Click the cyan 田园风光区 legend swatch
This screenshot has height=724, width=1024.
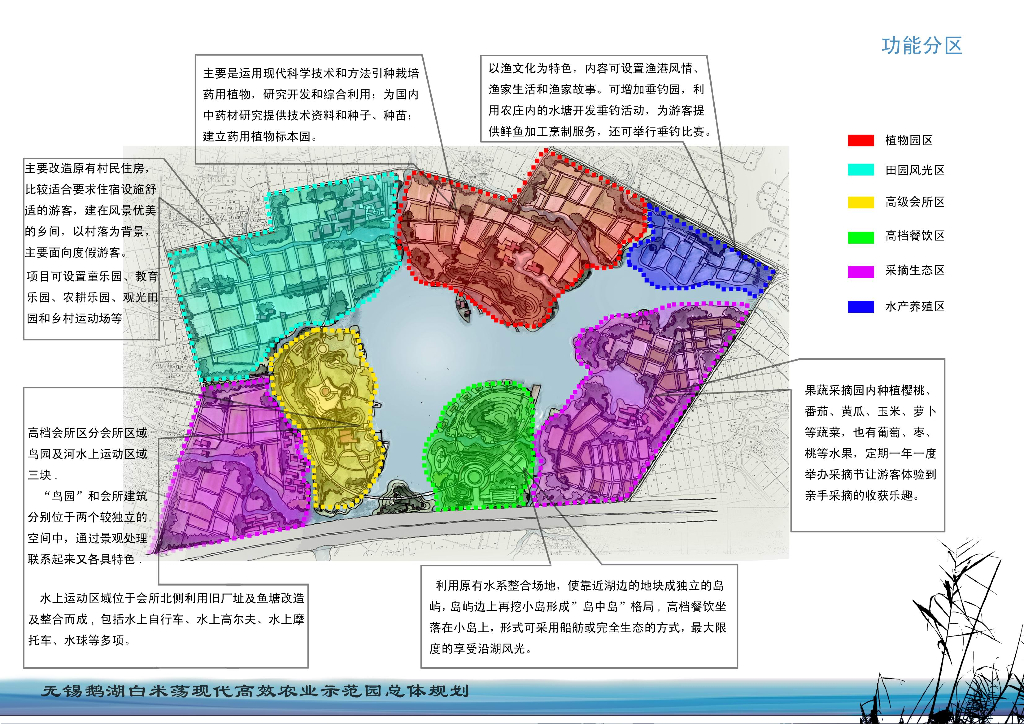[862, 171]
